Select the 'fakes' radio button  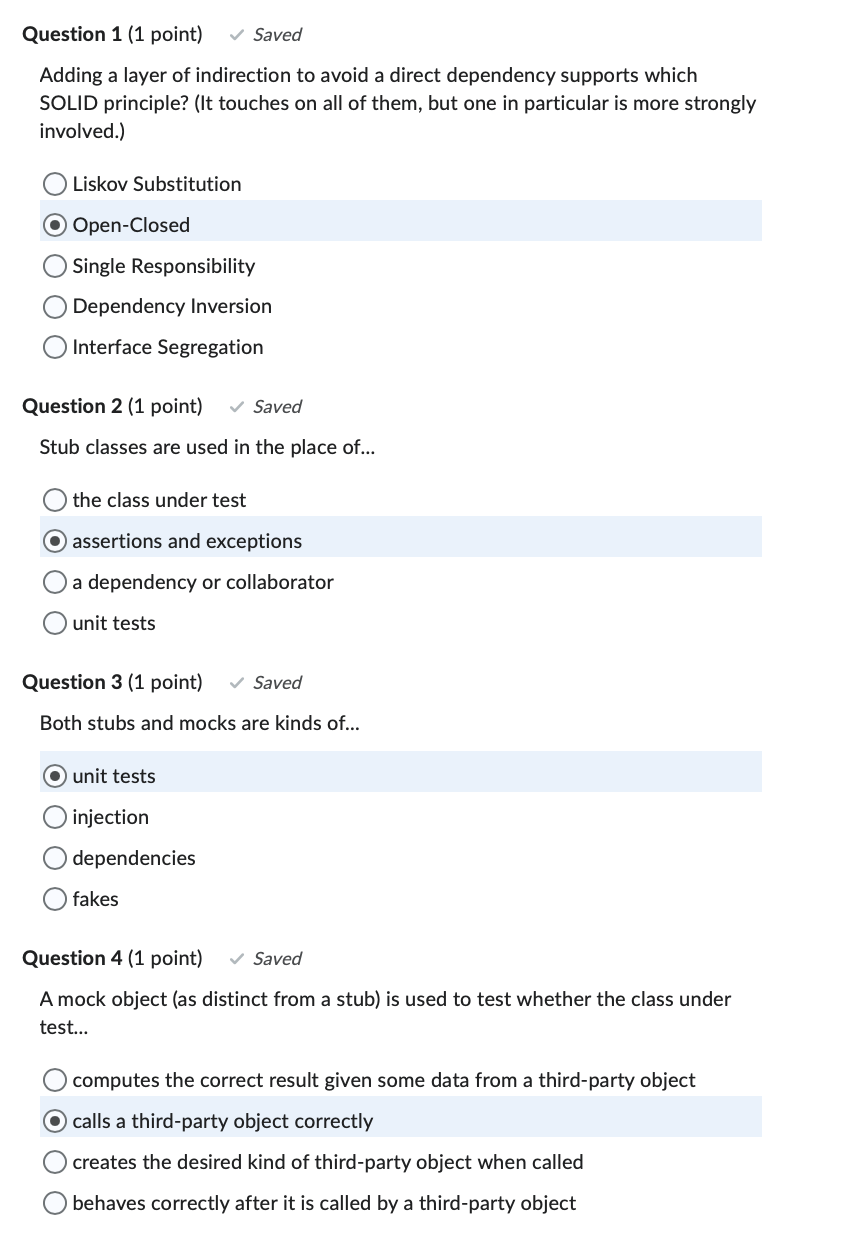point(55,898)
